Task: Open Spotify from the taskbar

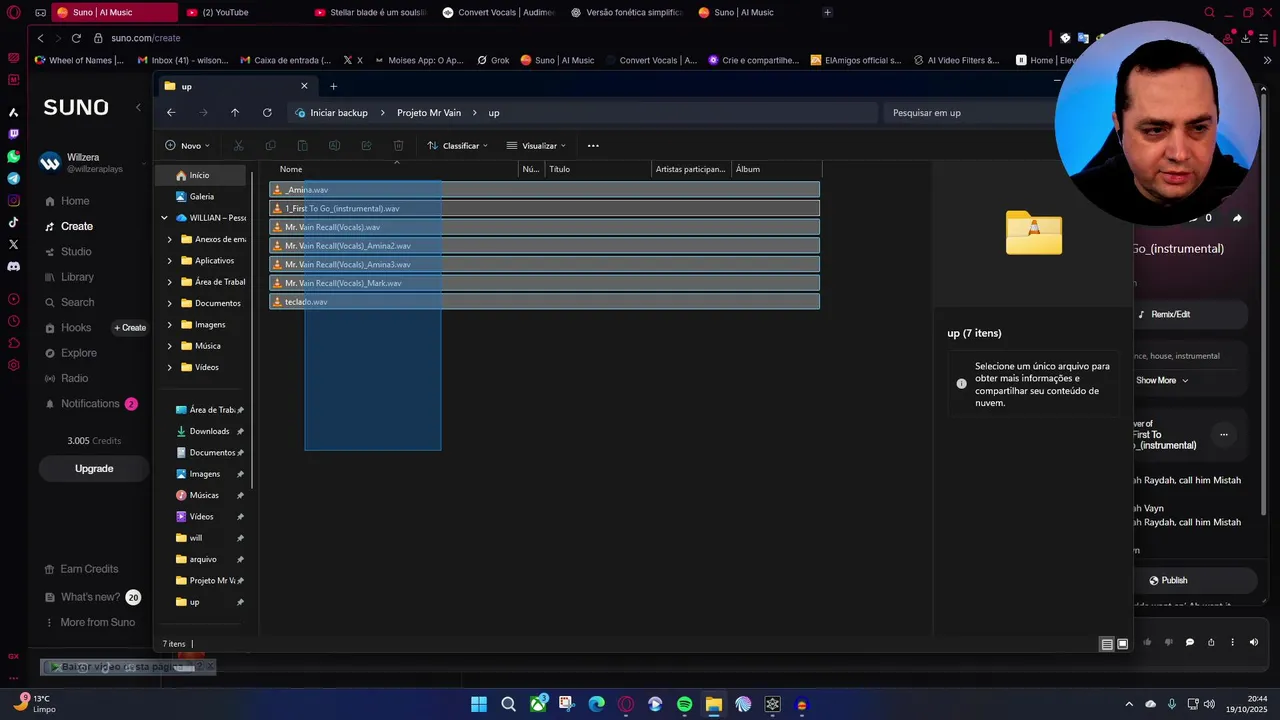Action: (x=684, y=704)
